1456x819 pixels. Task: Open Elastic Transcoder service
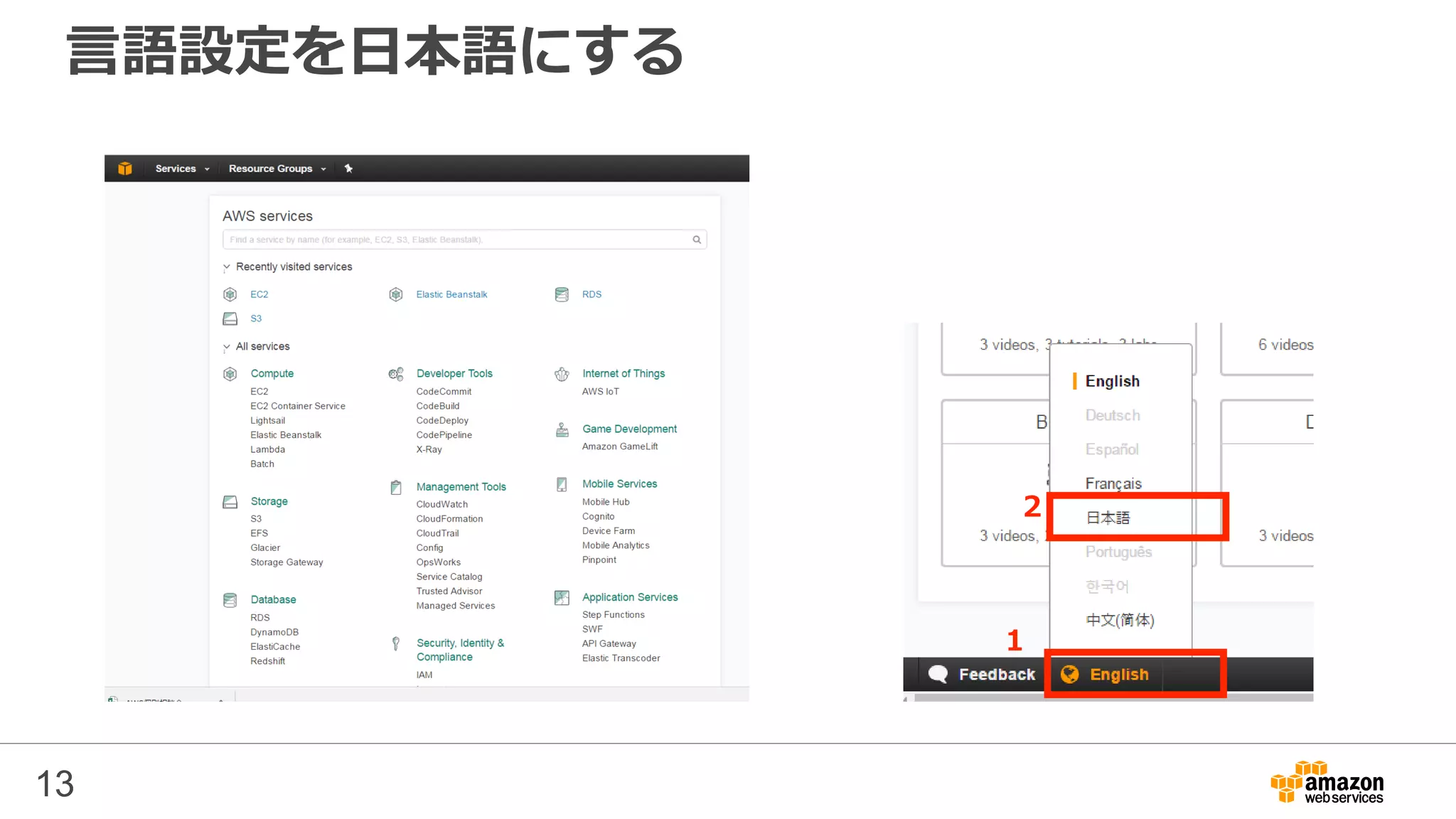pyautogui.click(x=621, y=658)
